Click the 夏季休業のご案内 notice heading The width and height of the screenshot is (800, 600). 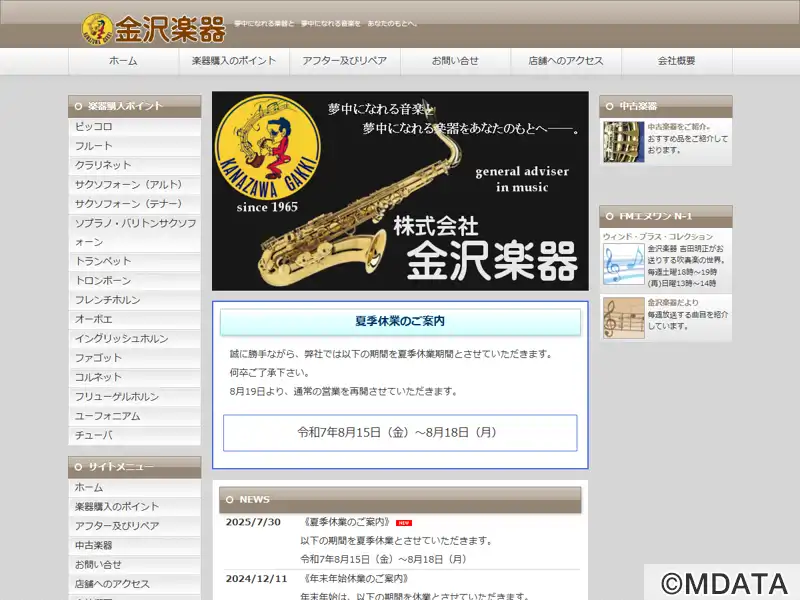[x=400, y=322]
